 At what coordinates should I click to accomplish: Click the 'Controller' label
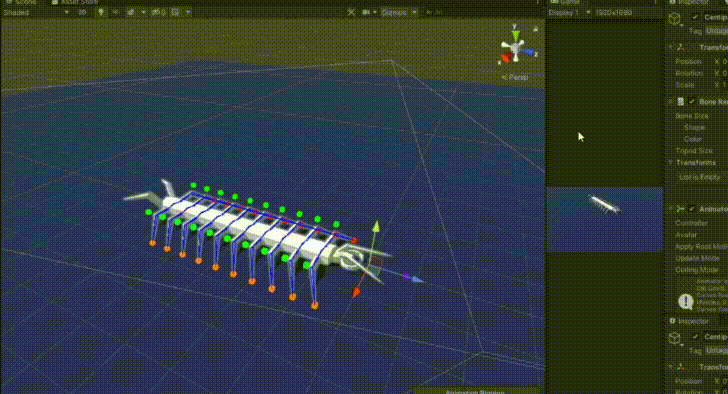691,223
